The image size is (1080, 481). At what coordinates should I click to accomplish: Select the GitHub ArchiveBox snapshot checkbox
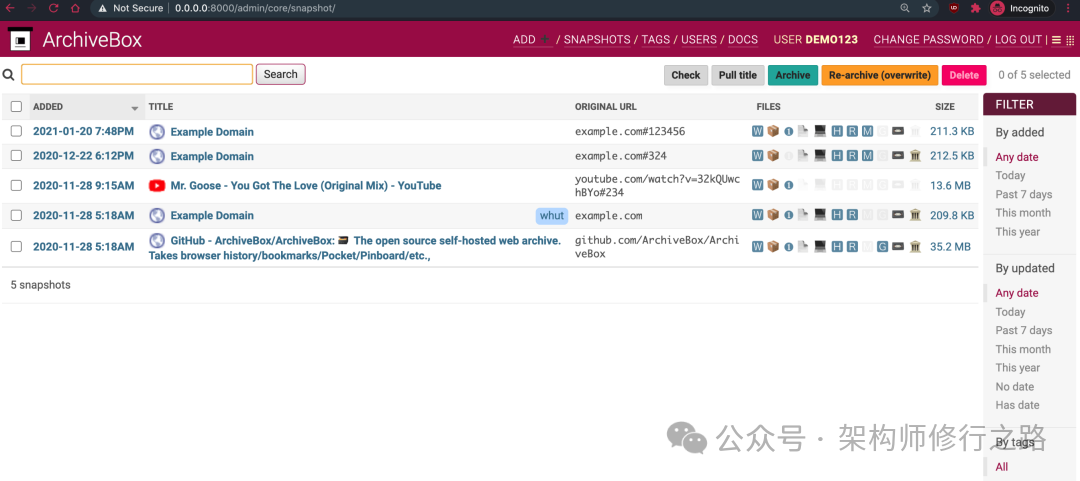pyautogui.click(x=17, y=247)
